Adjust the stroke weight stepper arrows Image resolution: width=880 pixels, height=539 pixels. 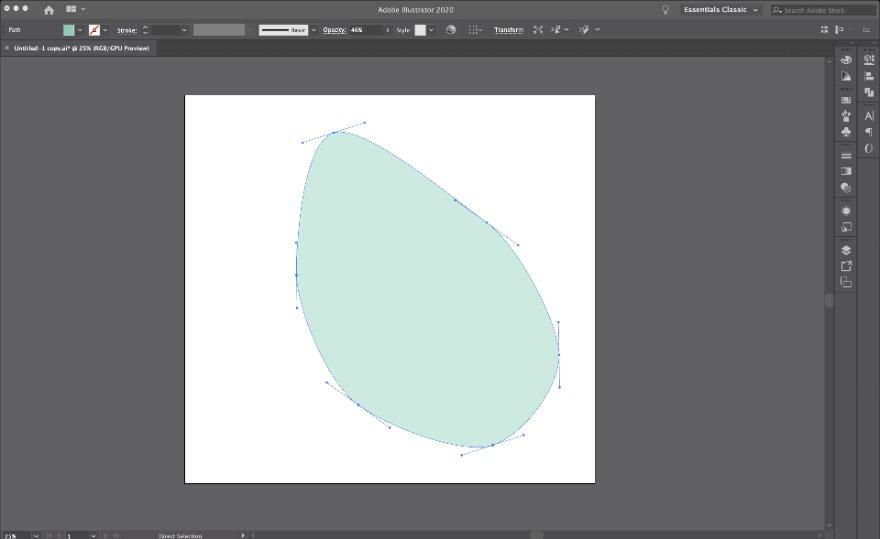(x=145, y=30)
